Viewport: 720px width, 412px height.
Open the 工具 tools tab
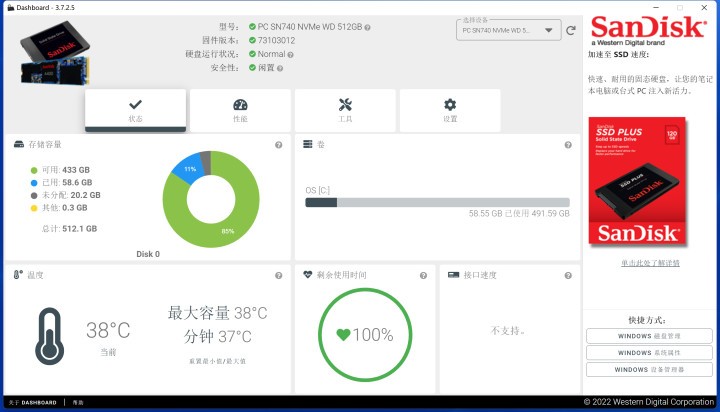pyautogui.click(x=345, y=110)
